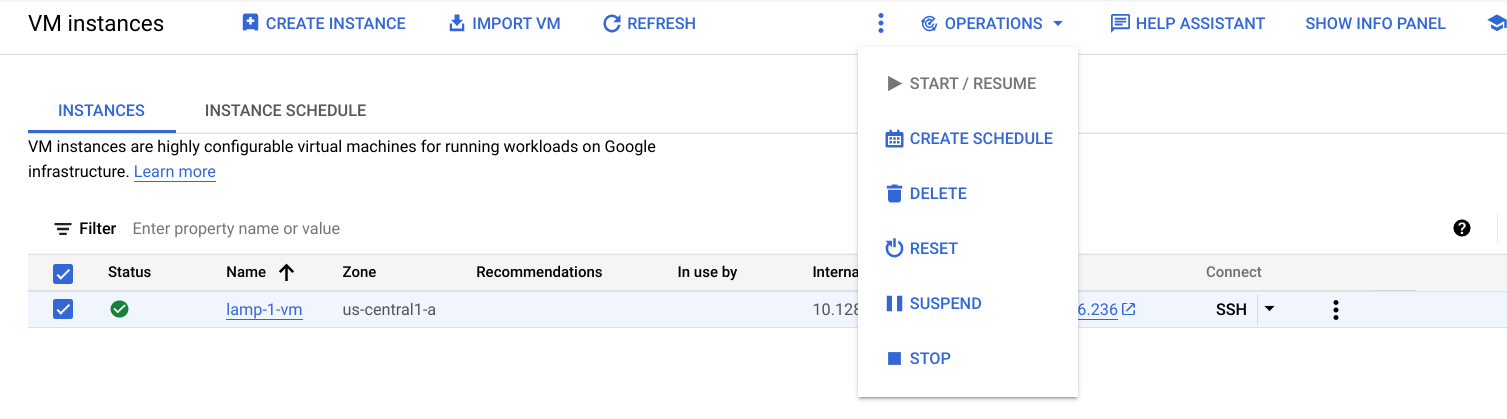Click the Help Assistant button label

tap(1200, 23)
